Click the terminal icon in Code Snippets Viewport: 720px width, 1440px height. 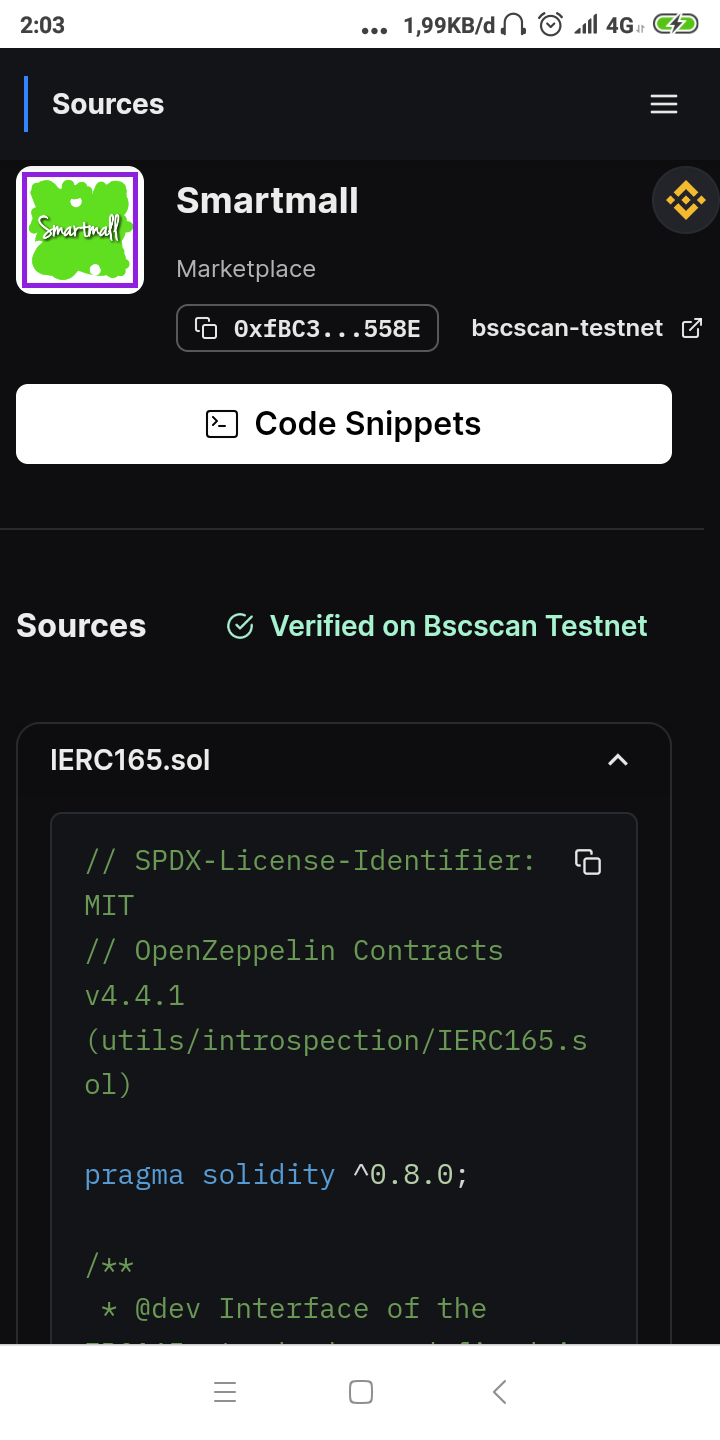pyautogui.click(x=221, y=424)
